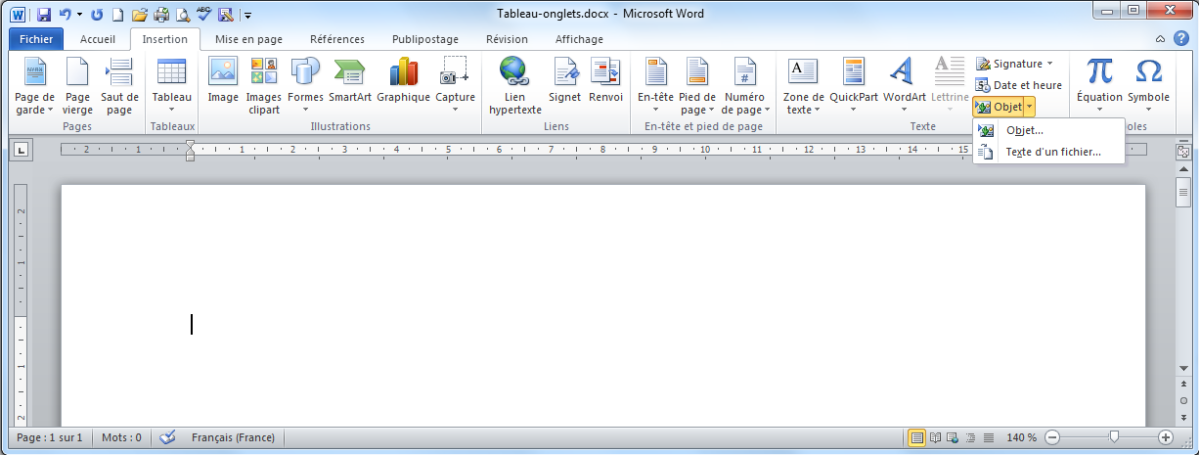Choose Objet... from dropdown menu
Viewport: 1200px width, 455px height.
[x=1047, y=131]
